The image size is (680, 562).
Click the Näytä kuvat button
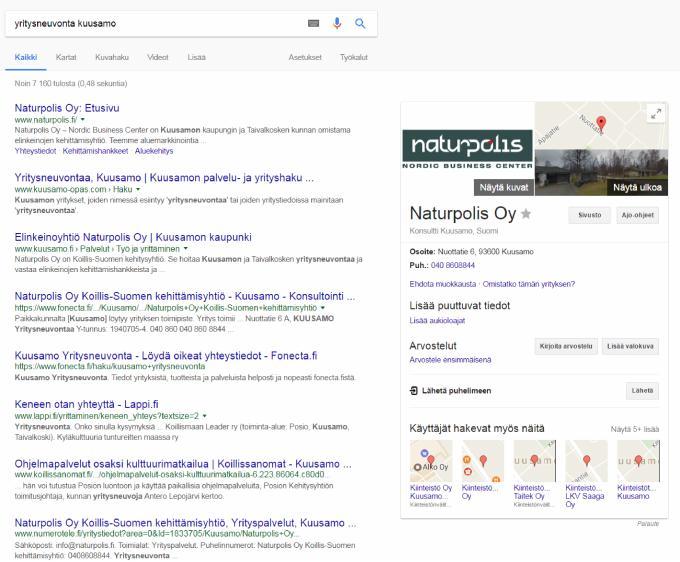point(503,187)
